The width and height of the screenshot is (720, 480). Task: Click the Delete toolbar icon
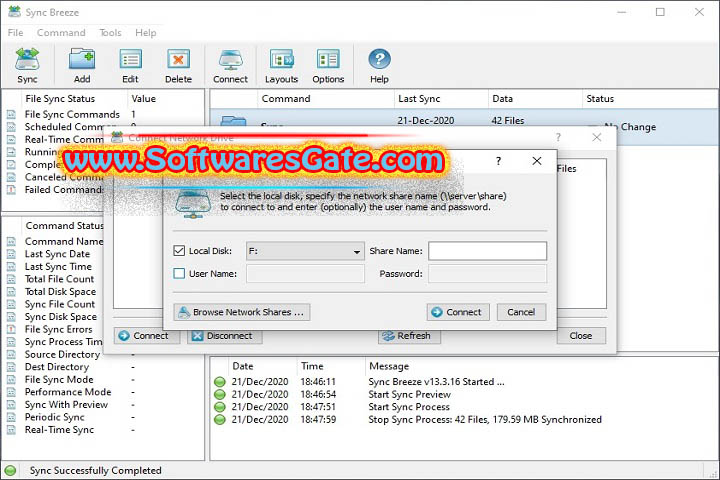[178, 65]
